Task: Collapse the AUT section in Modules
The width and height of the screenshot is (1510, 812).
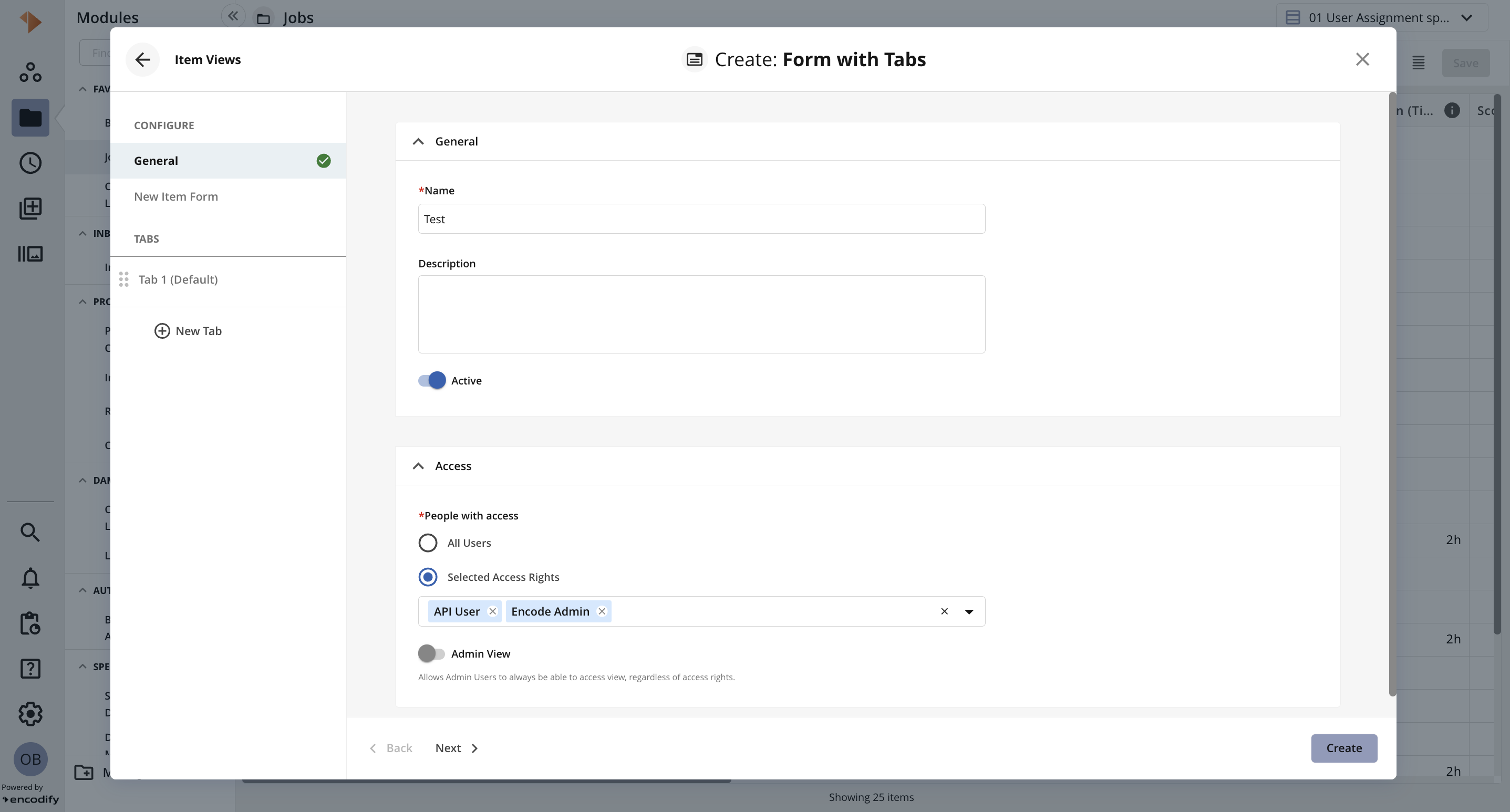Action: (82, 590)
